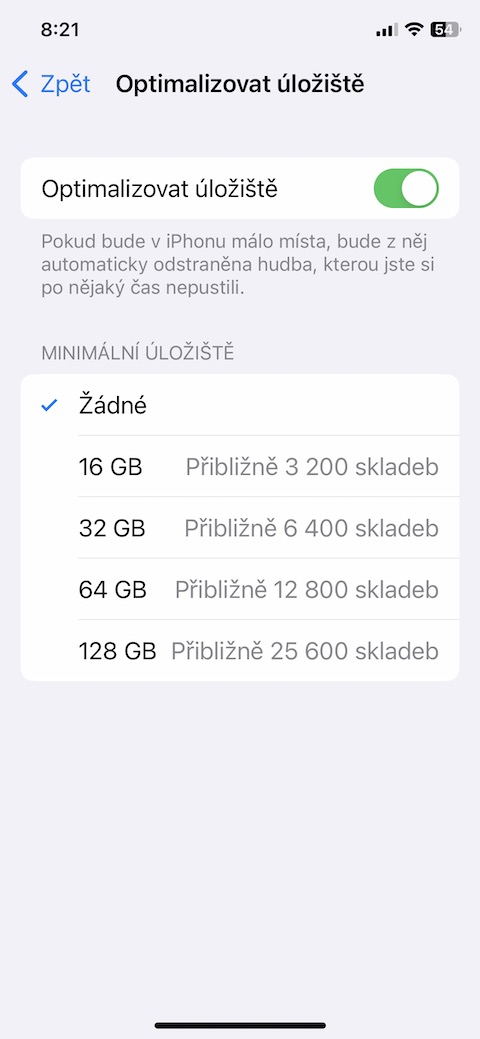Tap Přibližně 12 800 skladeb text
480x1039 pixels.
click(x=307, y=589)
